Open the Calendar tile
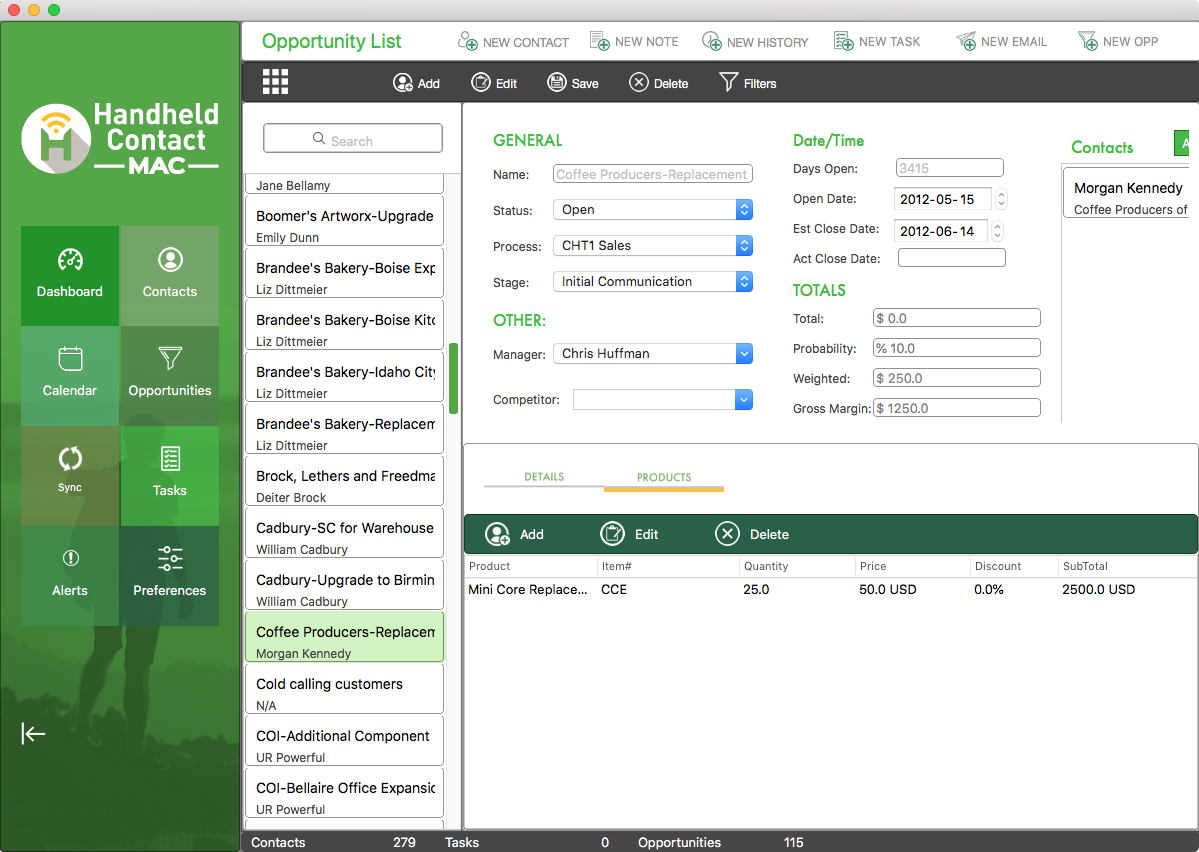The width and height of the screenshot is (1199, 852). [x=70, y=374]
